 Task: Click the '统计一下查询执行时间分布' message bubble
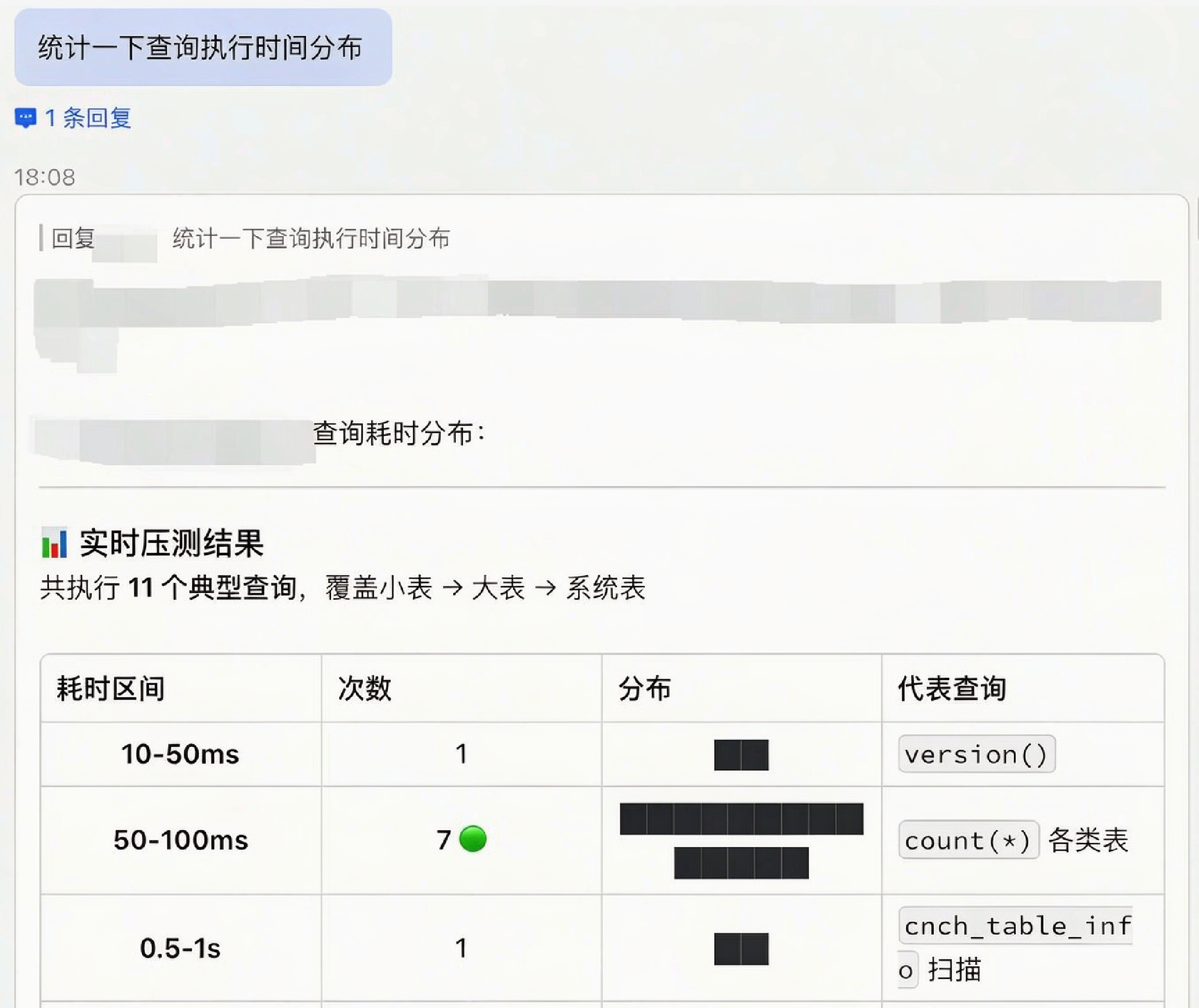(x=203, y=47)
